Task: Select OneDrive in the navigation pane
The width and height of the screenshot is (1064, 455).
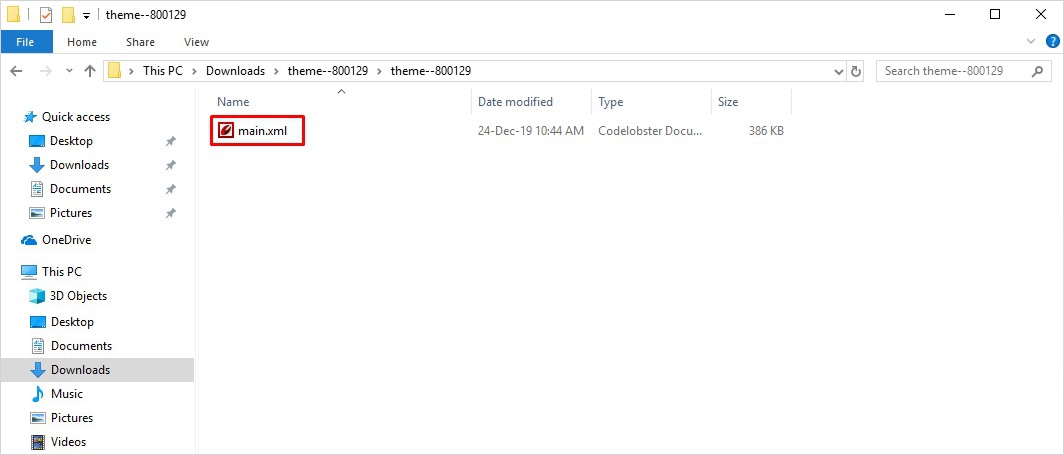Action: tap(66, 240)
